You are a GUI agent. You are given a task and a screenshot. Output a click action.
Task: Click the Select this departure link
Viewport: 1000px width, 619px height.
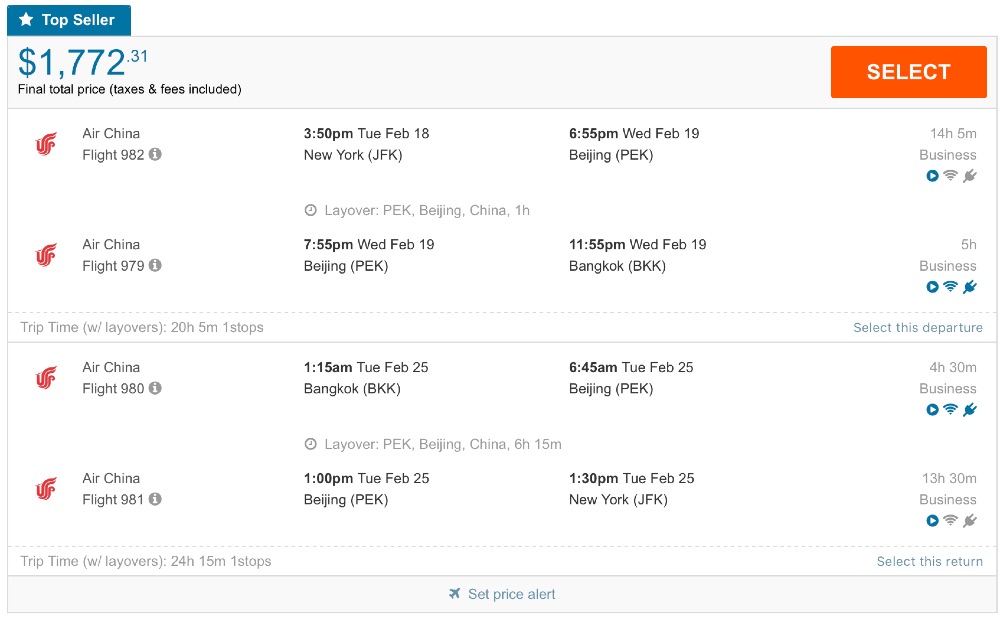(917, 328)
